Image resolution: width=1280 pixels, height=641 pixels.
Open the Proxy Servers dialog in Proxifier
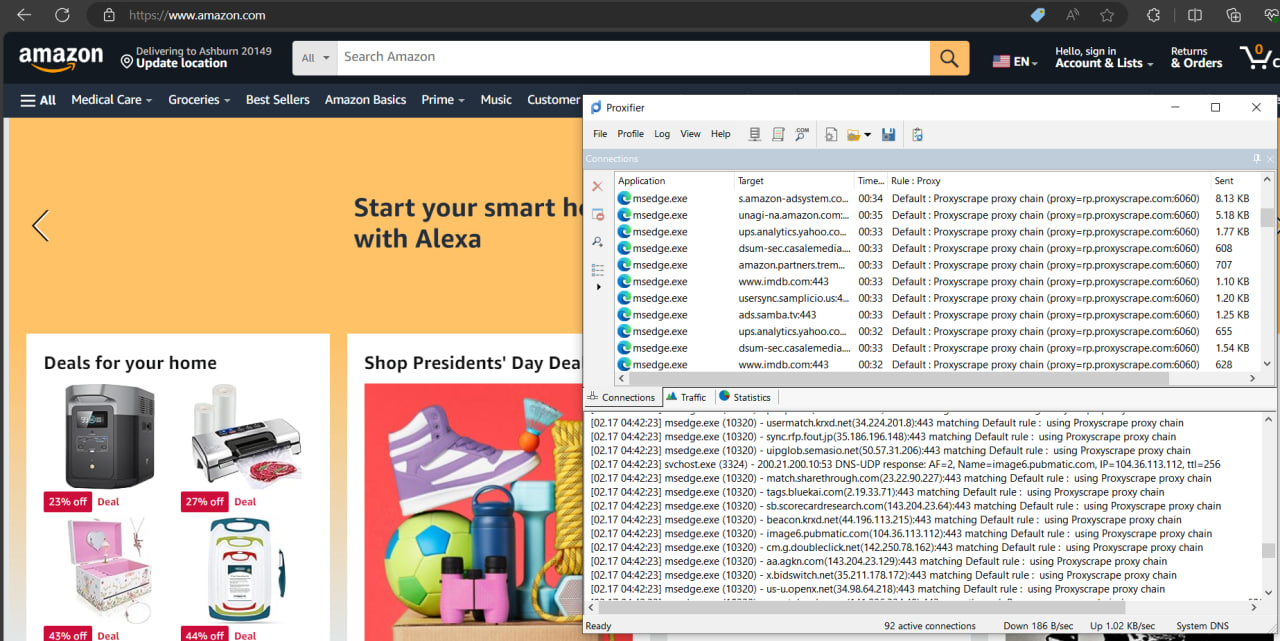tap(755, 133)
